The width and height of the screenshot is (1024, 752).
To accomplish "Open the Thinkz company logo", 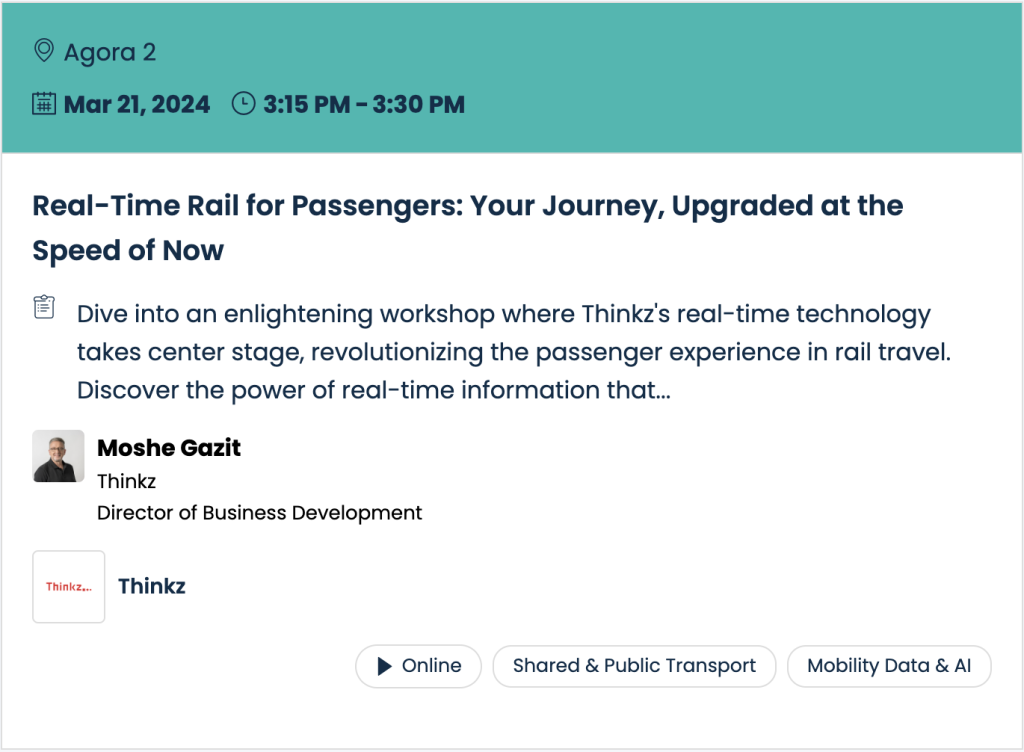I will pyautogui.click(x=69, y=586).
